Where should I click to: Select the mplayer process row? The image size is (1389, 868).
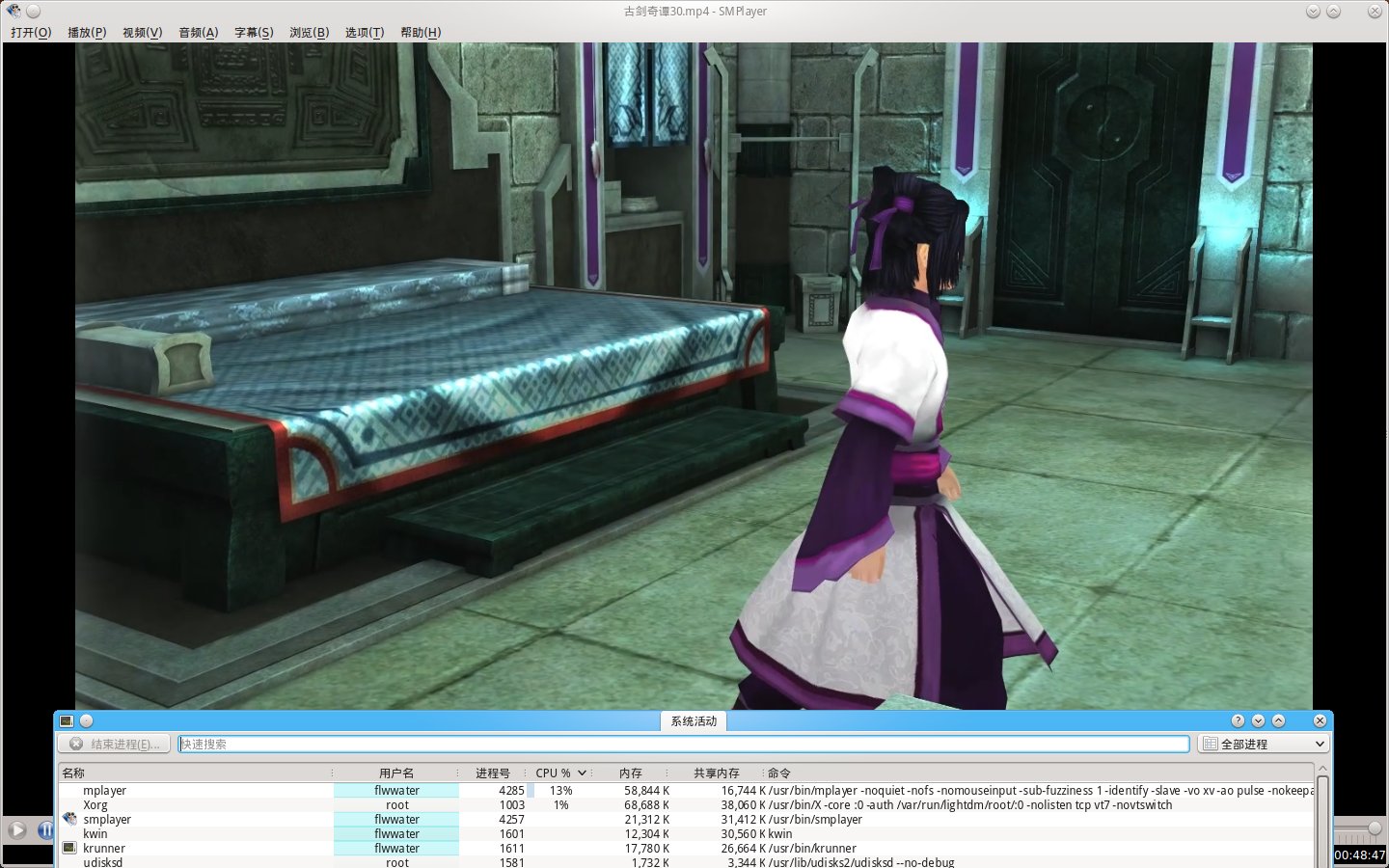686,790
